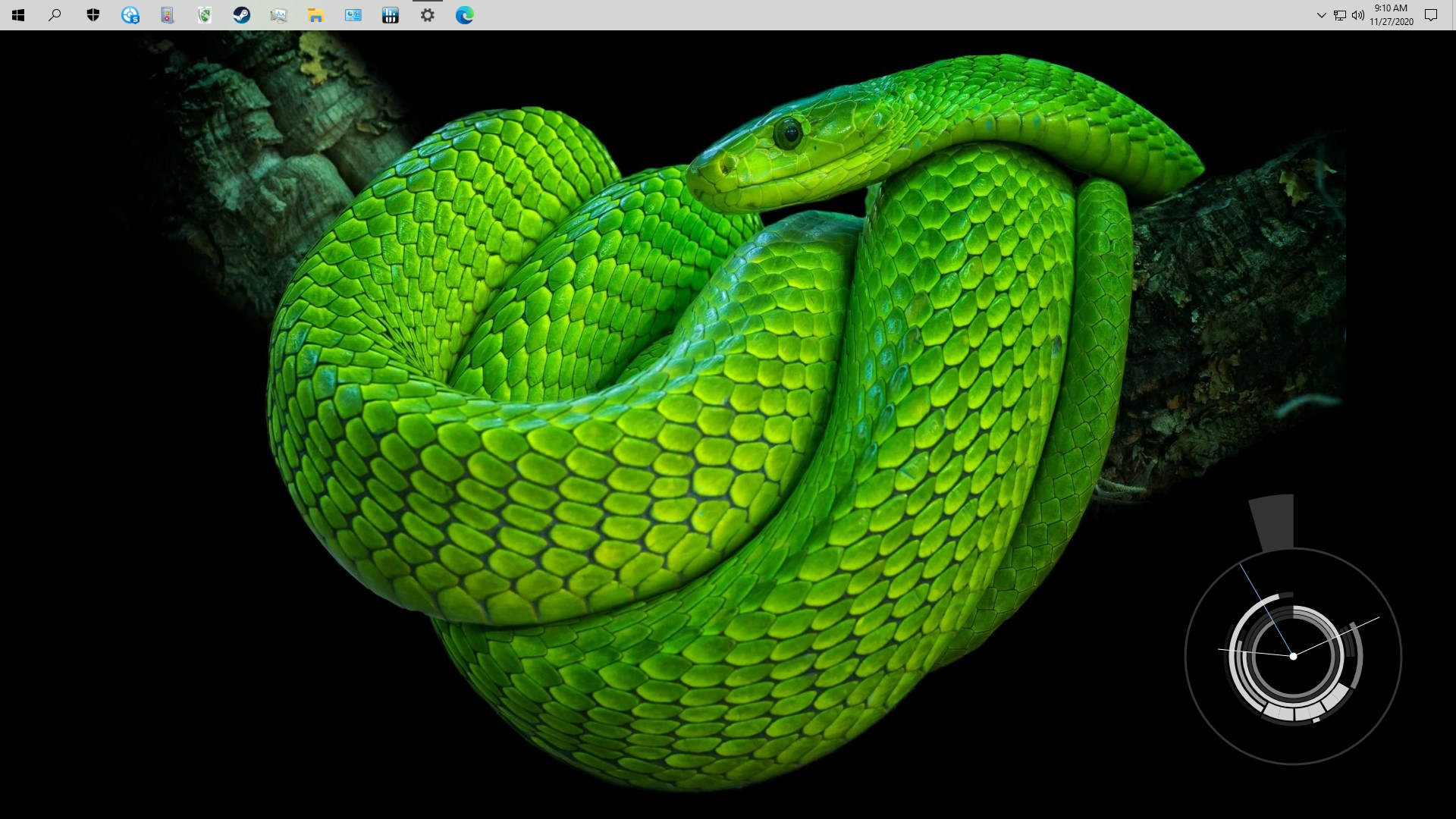
Task: Open the Windows Start menu
Action: click(x=18, y=15)
